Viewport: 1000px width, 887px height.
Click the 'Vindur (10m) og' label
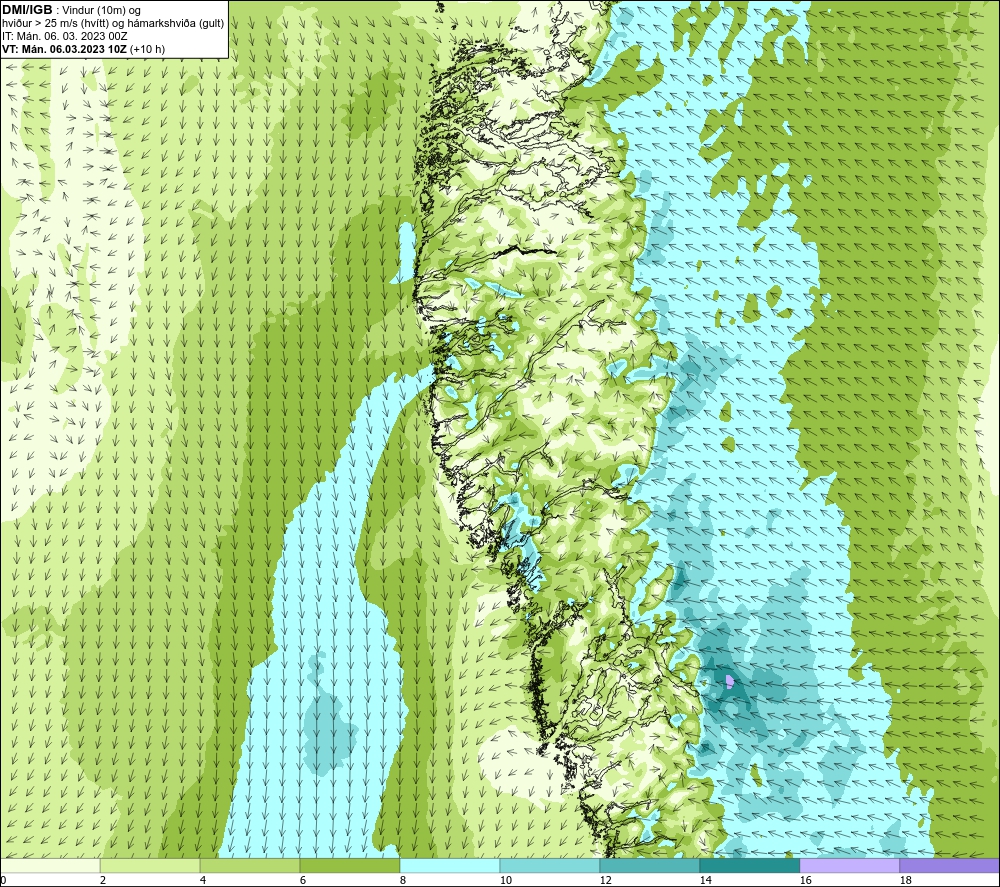click(x=101, y=10)
